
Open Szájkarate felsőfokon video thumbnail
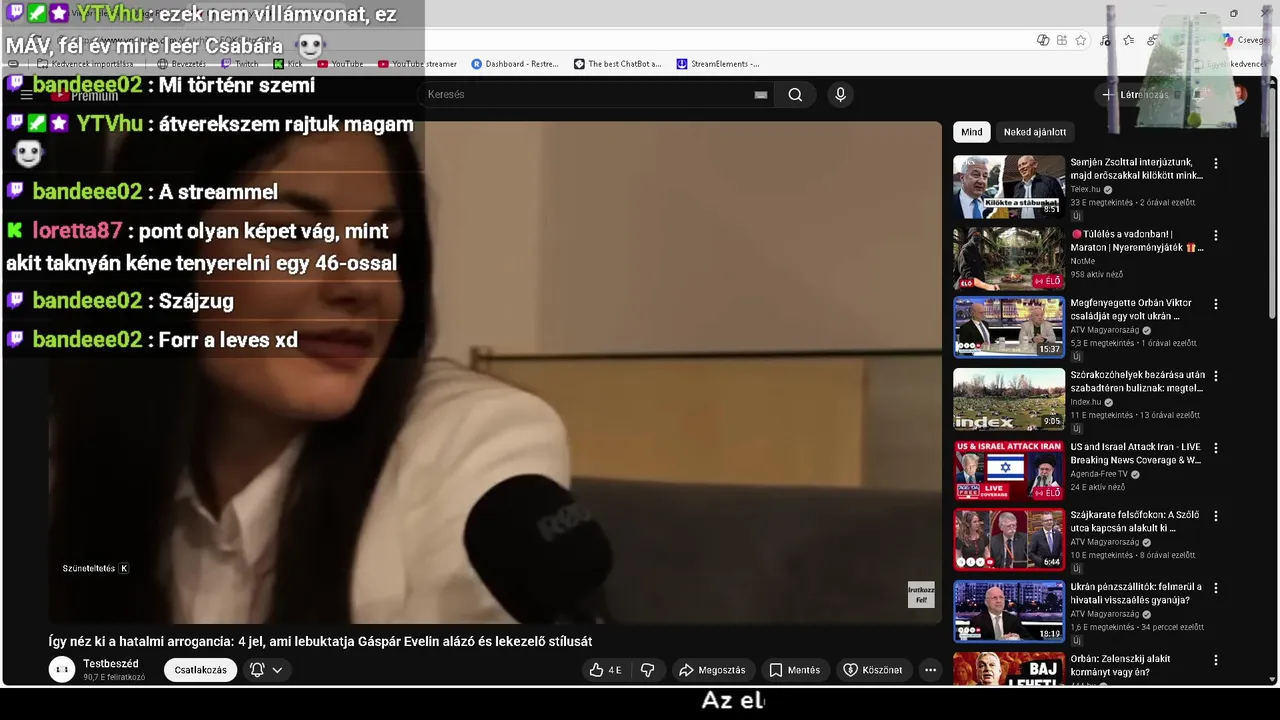[1009, 540]
